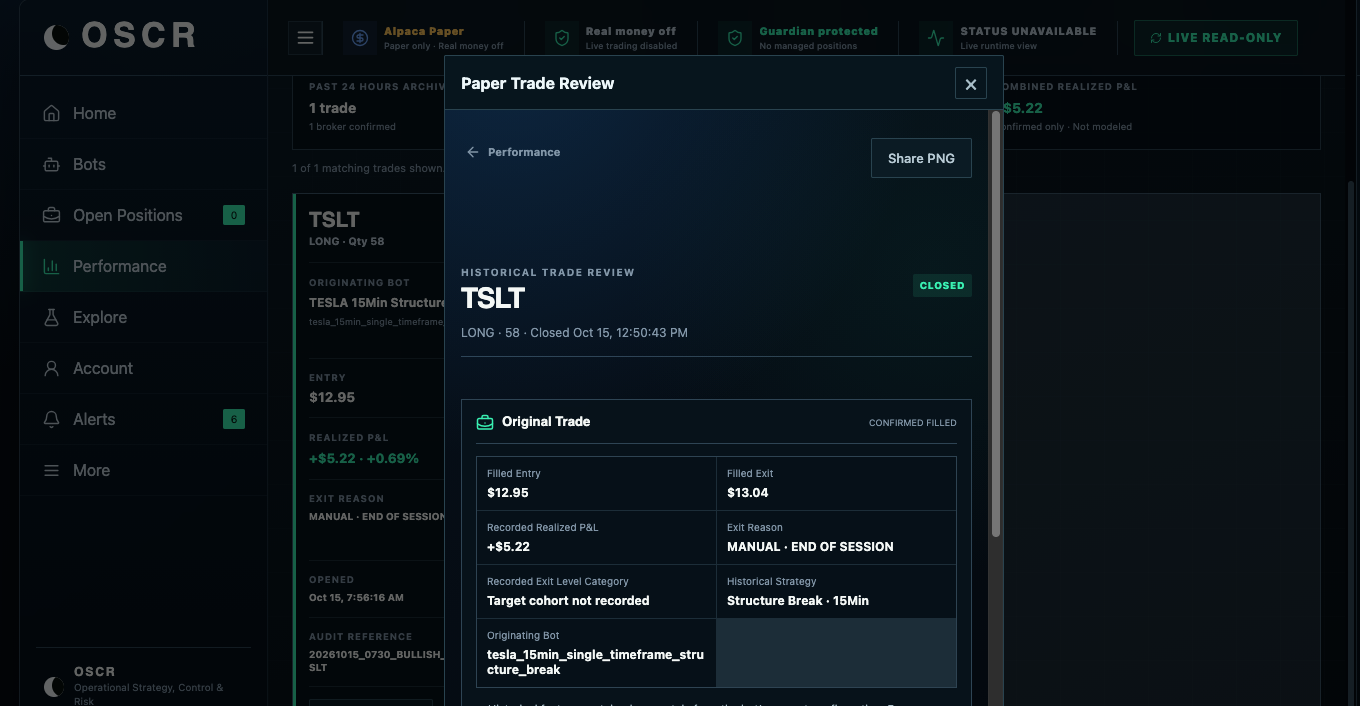Click the Performance bar chart icon

[51, 266]
